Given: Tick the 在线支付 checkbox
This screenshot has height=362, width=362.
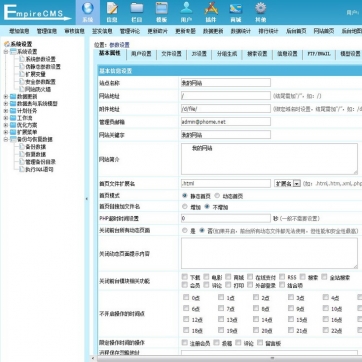Looking at the screenshot, I should 250,277.
